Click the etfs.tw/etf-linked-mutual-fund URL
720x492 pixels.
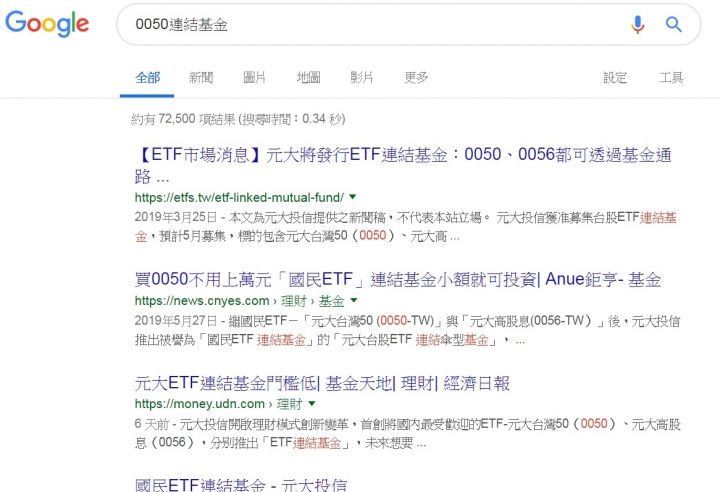click(x=239, y=198)
